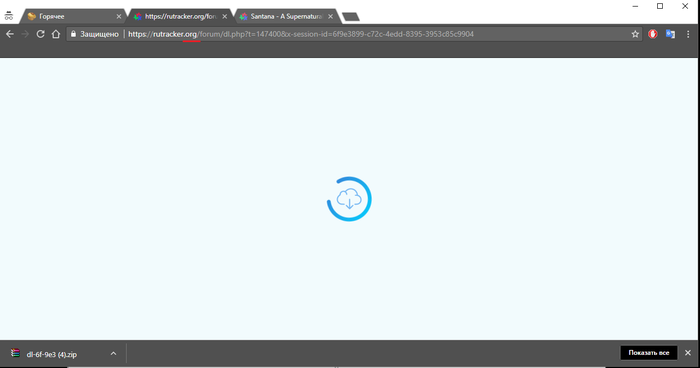Open Chrome's three-dot menu
This screenshot has height=368, width=700.
pyautogui.click(x=688, y=34)
